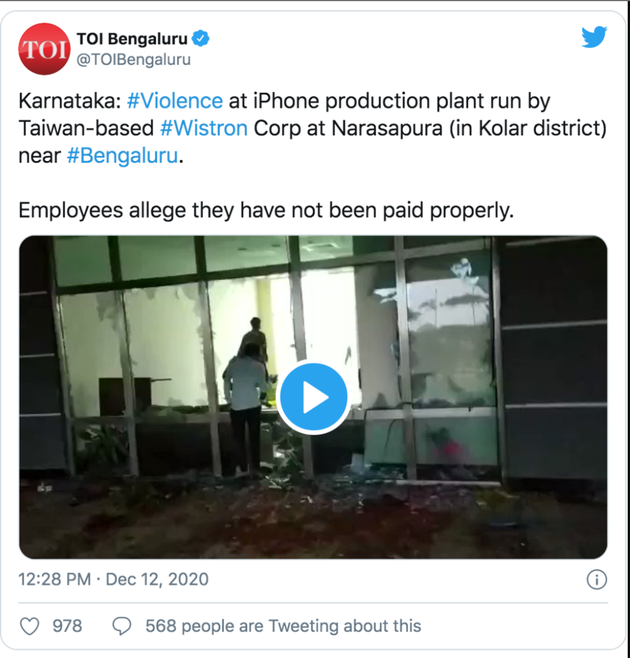
Task: Open the 12:28 PM Dec 12, 2020 timestamp
Action: pos(113,580)
